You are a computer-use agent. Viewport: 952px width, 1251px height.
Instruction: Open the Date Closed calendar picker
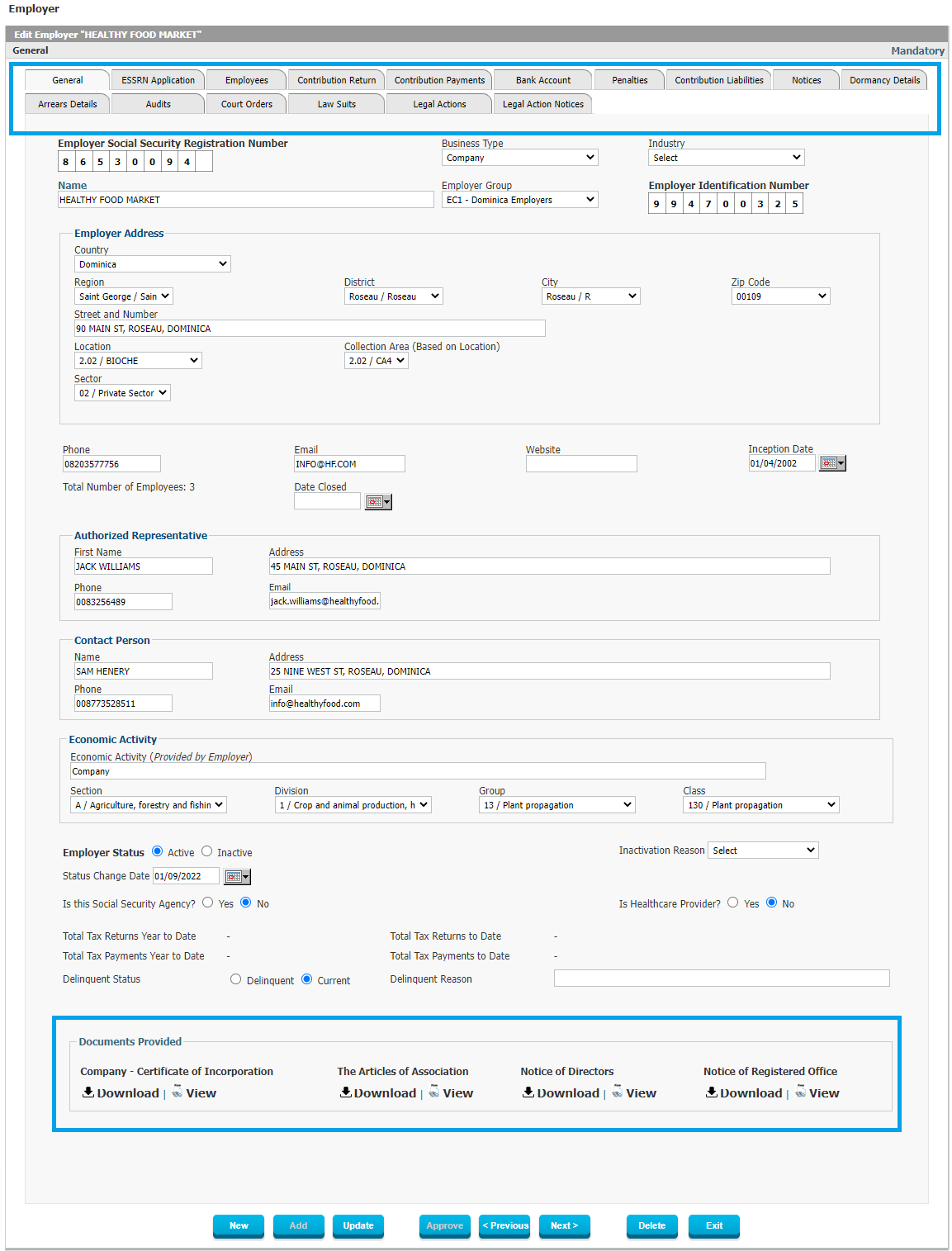click(x=378, y=501)
